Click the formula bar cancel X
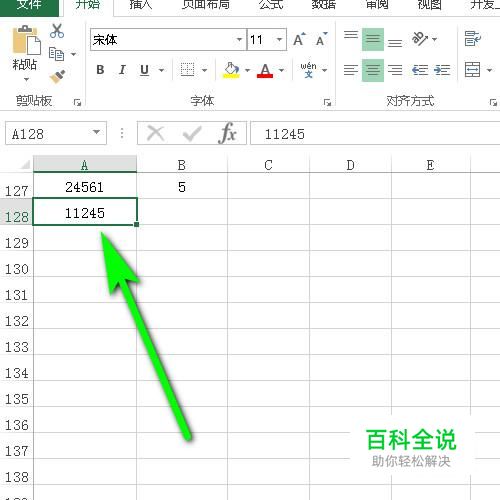500x500 pixels. tap(156, 134)
